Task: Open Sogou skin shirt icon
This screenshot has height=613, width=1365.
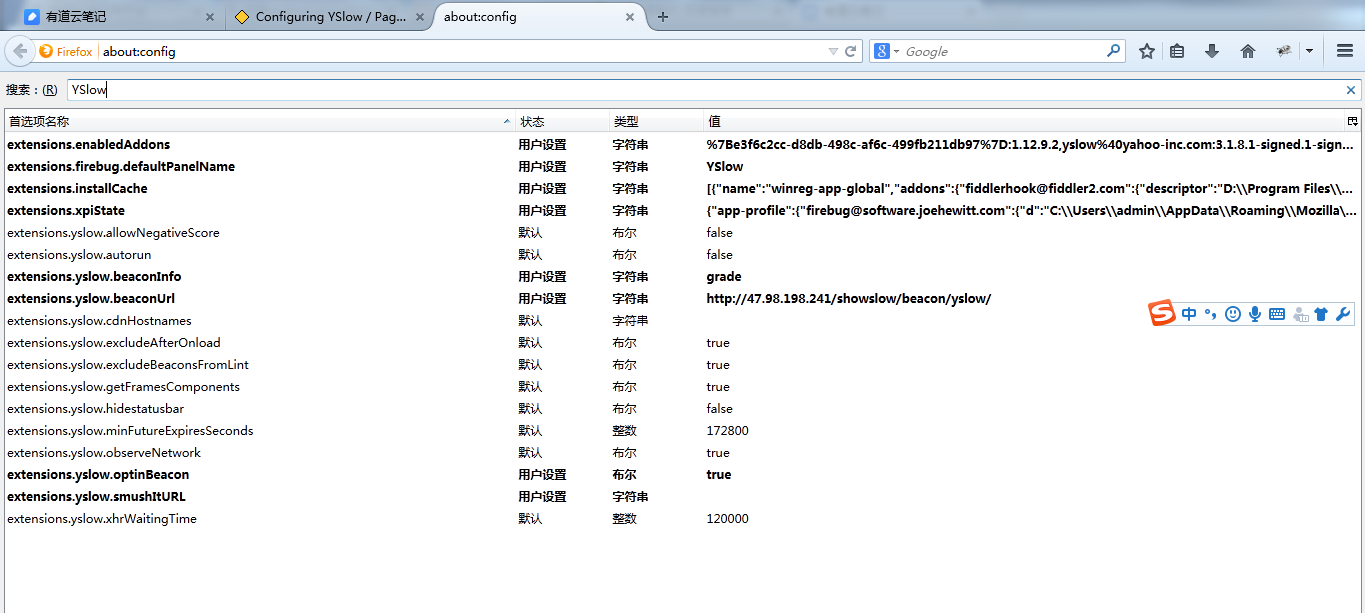Action: click(x=1321, y=314)
